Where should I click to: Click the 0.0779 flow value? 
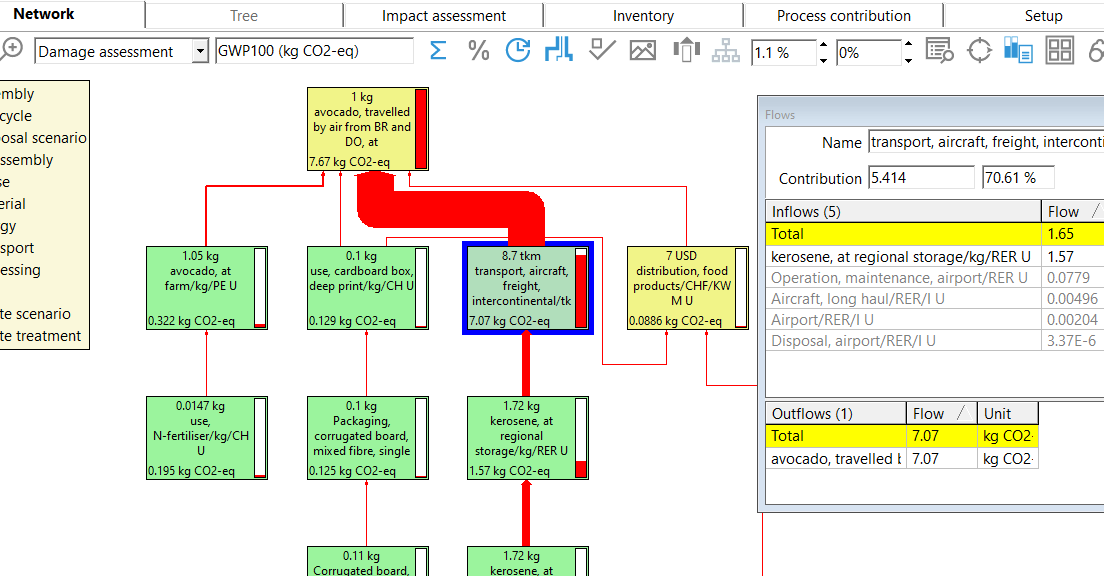[1068, 277]
